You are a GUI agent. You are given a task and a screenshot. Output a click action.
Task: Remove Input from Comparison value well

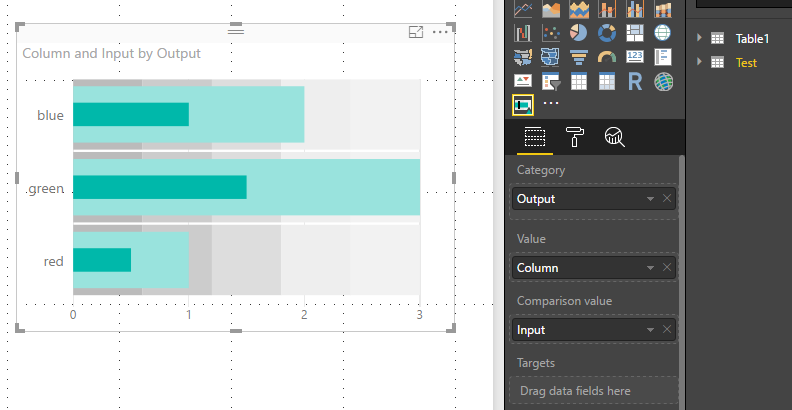coord(667,329)
